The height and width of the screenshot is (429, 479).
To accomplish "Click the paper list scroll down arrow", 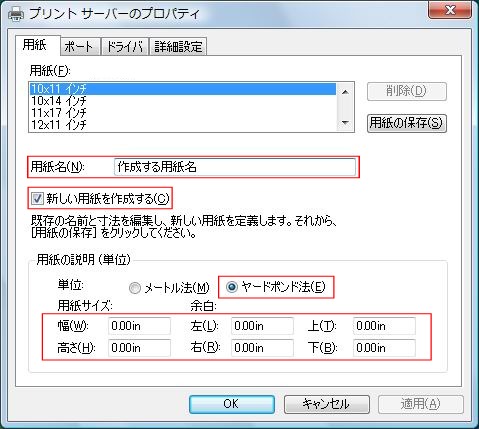I will click(345, 123).
